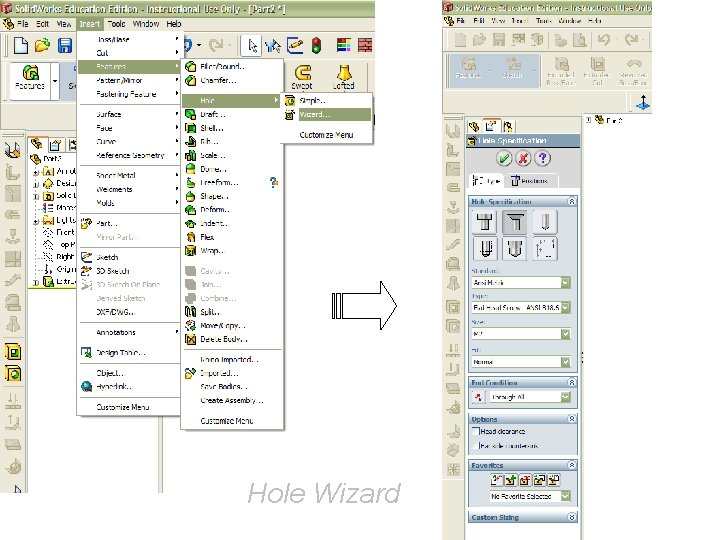Enable the Far side countersink checkbox
This screenshot has width=720, height=540.
pos(476,445)
